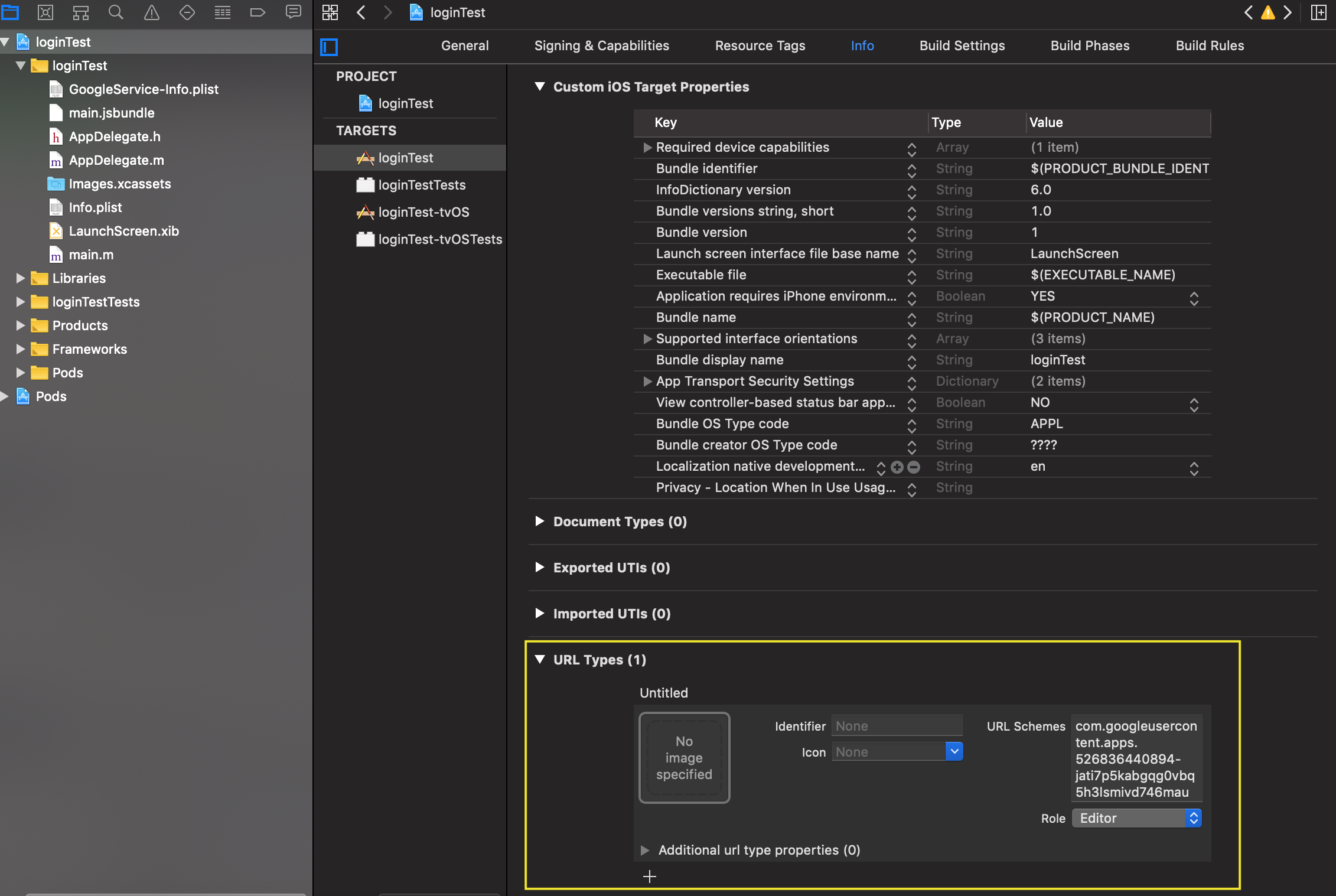Screen dimensions: 1336x896
Task: Open the find navigator magnifier icon
Action: click(116, 12)
